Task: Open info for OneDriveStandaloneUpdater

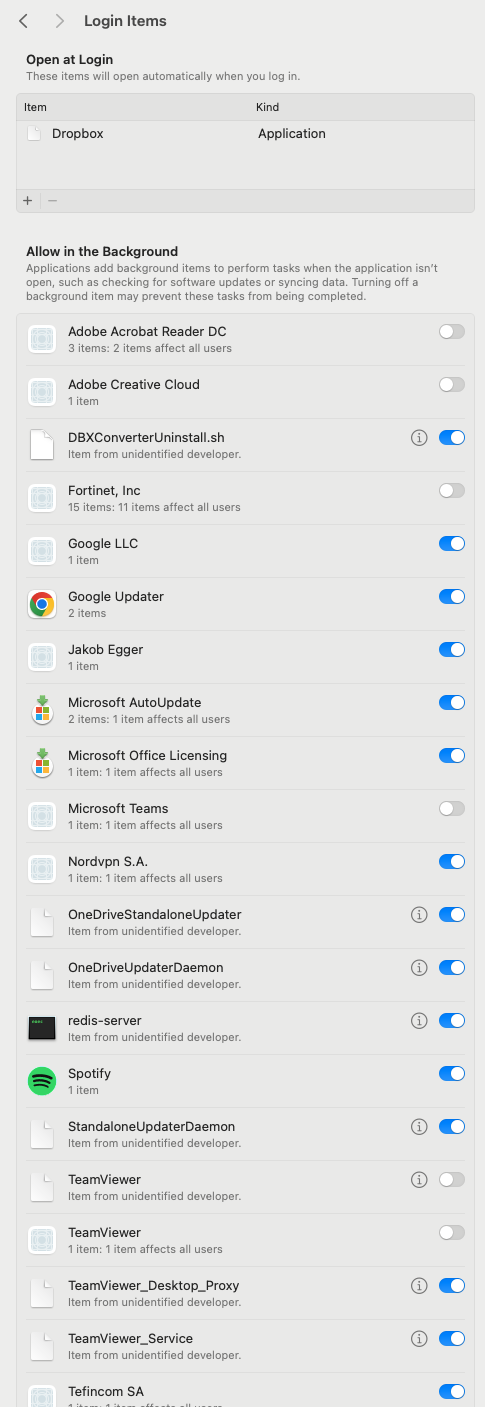Action: [x=419, y=914]
